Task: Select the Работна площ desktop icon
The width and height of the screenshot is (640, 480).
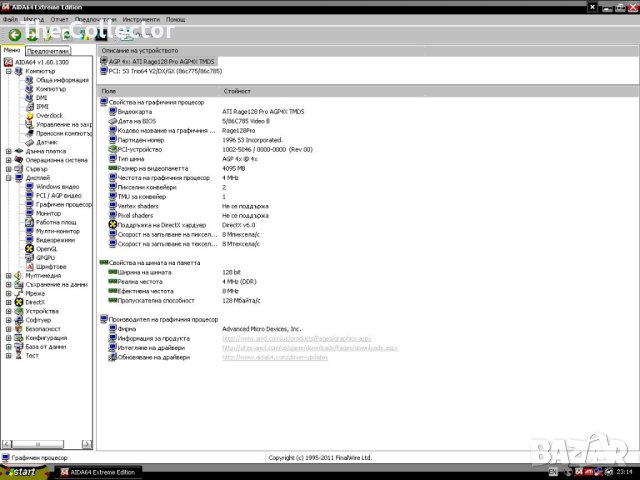Action: tap(29, 222)
